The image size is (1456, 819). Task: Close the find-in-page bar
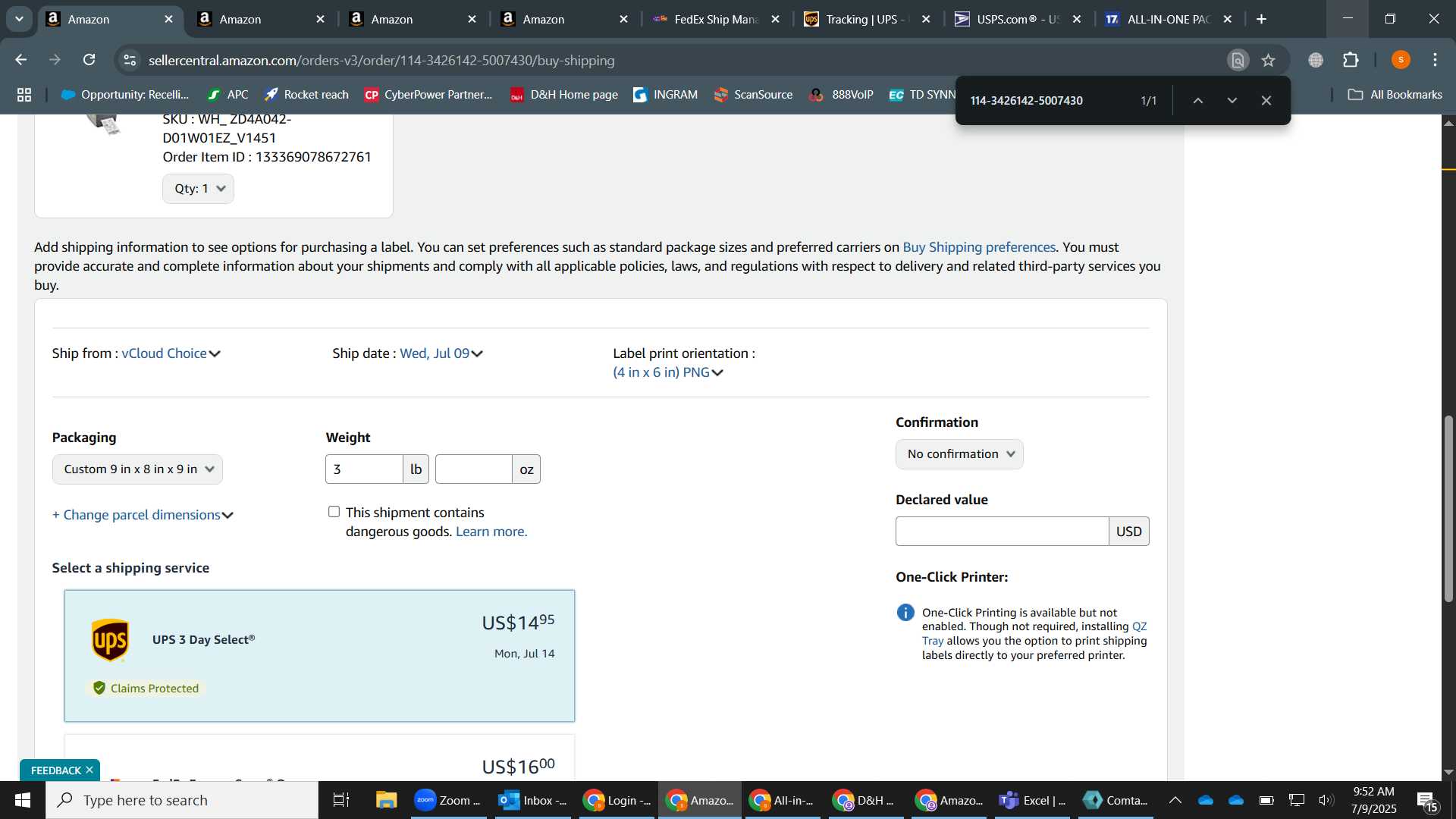1266,100
